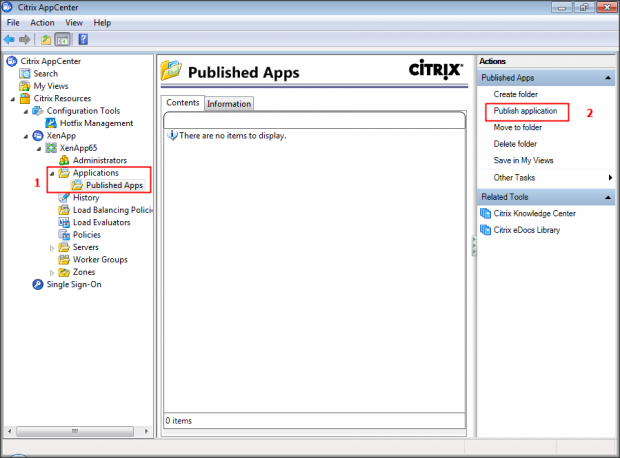The height and width of the screenshot is (458, 620).
Task: Collapse the XenApp tree node
Action: (x=26, y=136)
